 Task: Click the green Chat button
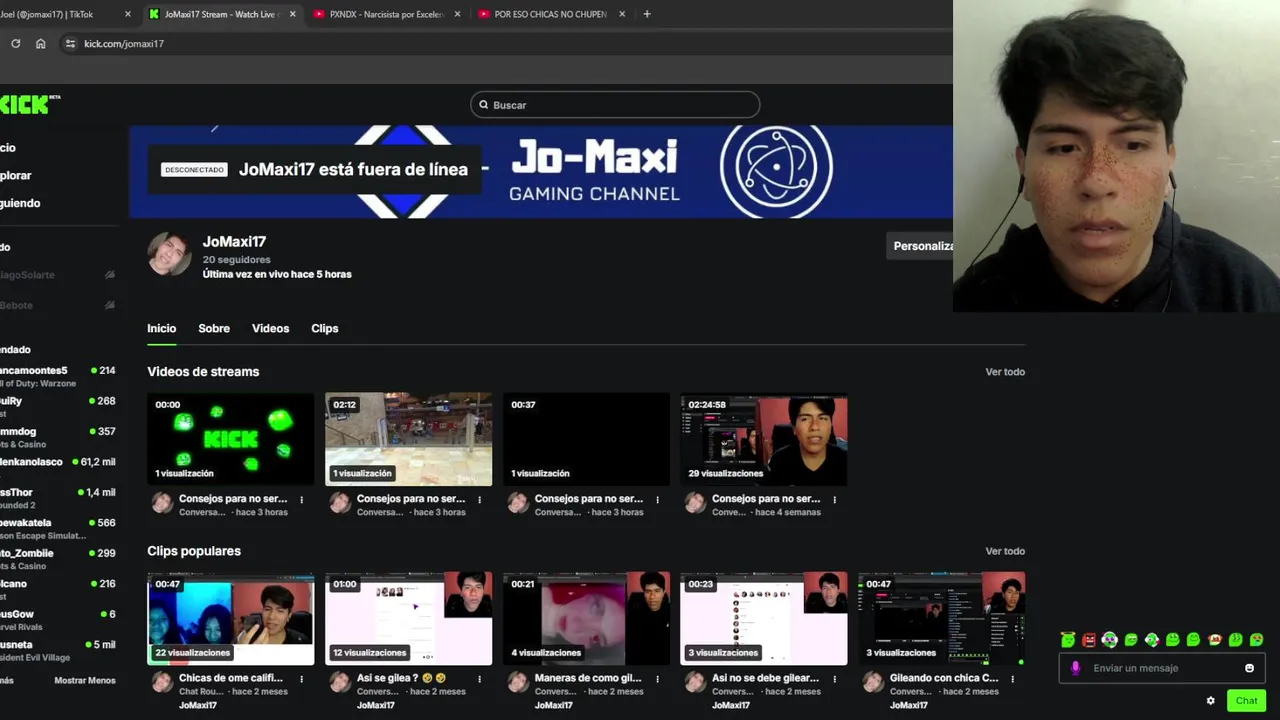(x=1246, y=701)
